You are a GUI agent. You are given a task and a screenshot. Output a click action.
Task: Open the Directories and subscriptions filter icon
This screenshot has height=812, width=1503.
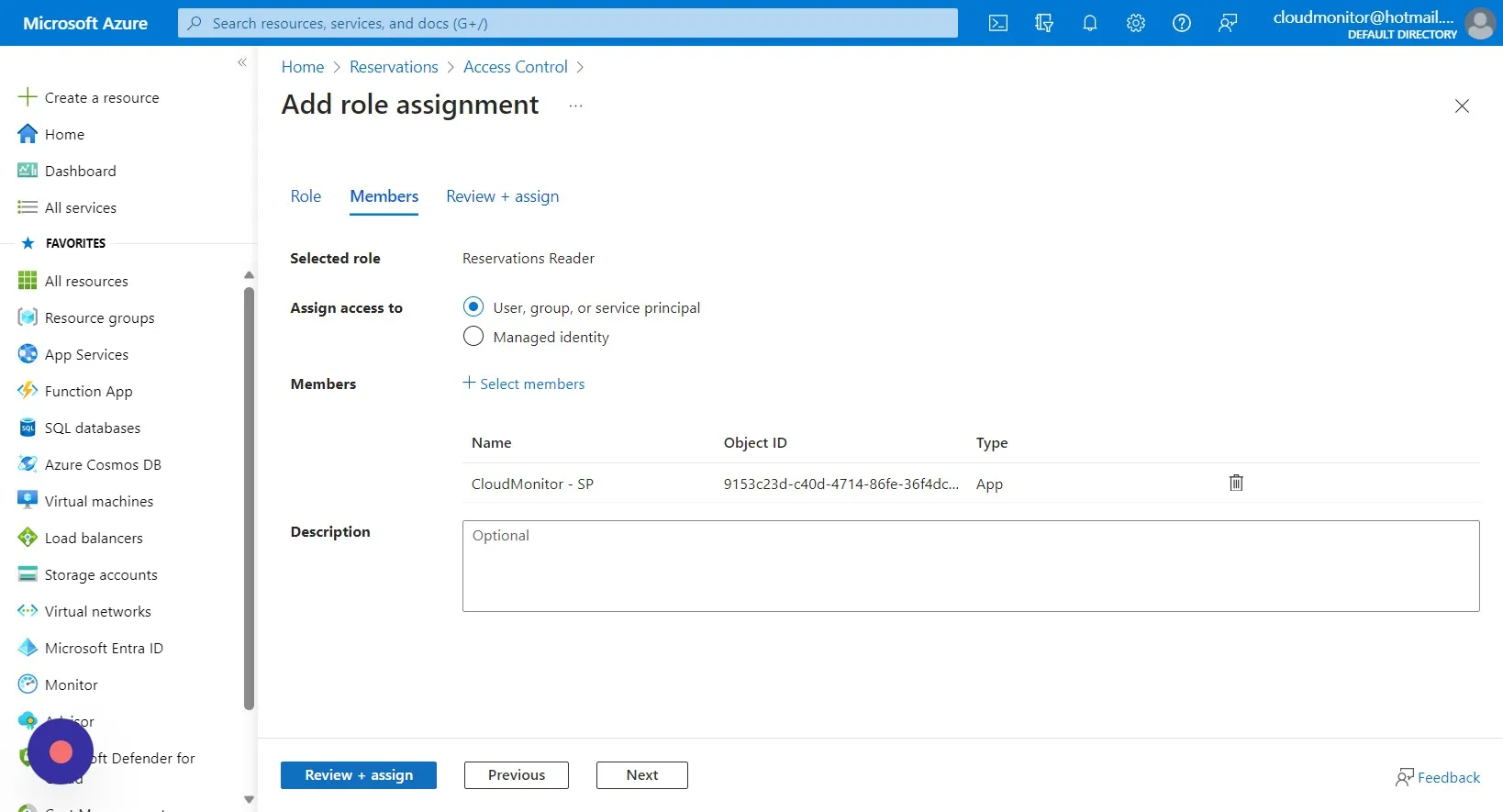point(1044,23)
